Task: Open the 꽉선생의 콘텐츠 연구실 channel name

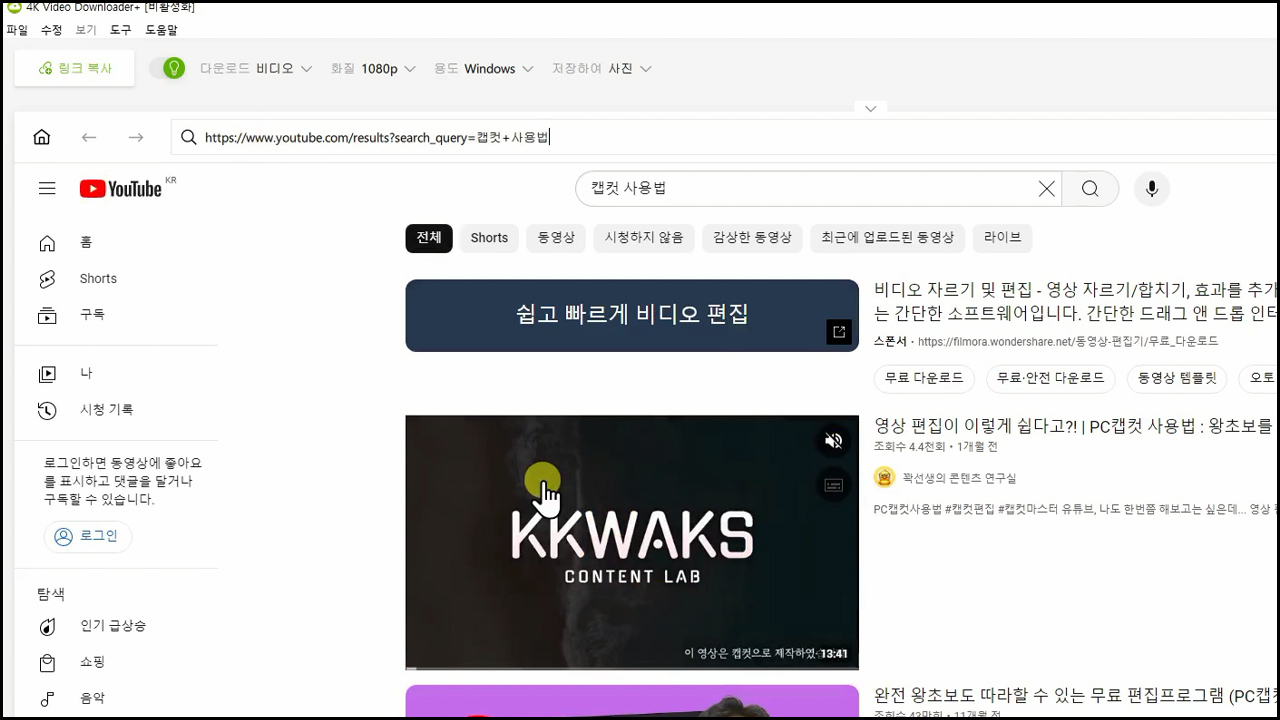Action: click(959, 479)
